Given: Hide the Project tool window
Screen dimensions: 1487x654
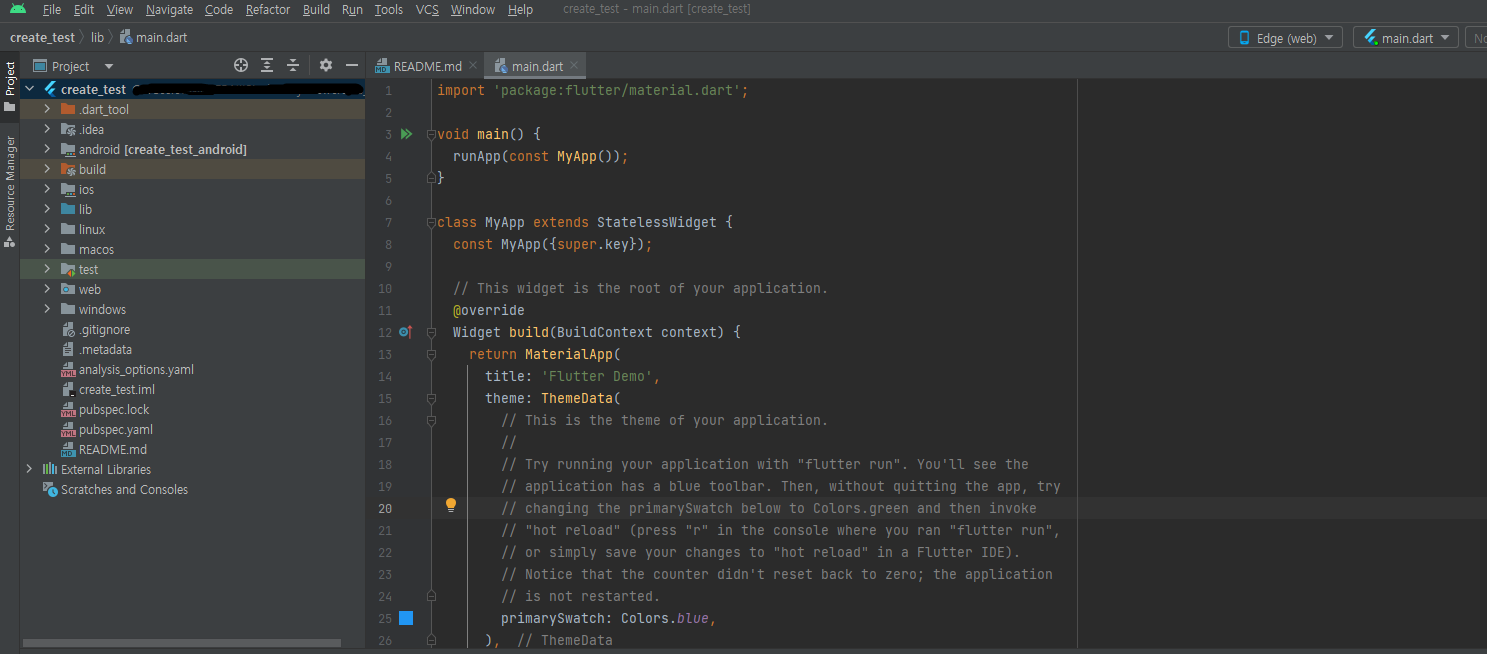Looking at the screenshot, I should pos(351,65).
